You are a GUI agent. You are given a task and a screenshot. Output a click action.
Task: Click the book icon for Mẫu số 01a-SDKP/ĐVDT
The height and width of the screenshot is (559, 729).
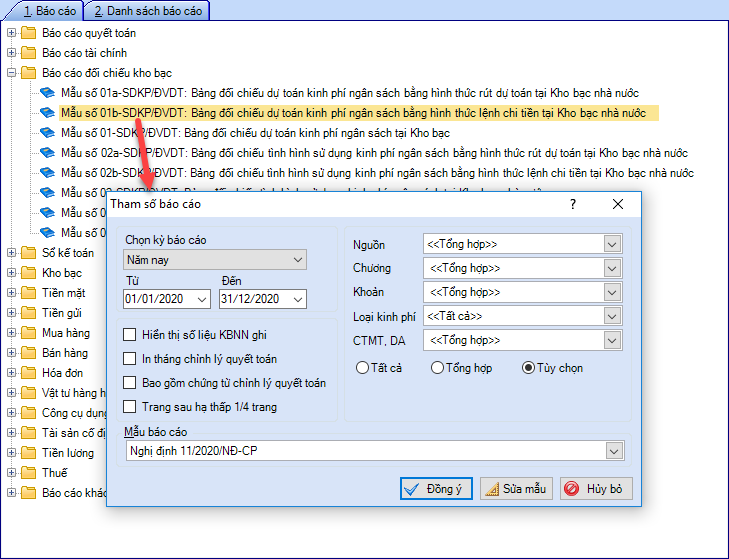point(48,93)
